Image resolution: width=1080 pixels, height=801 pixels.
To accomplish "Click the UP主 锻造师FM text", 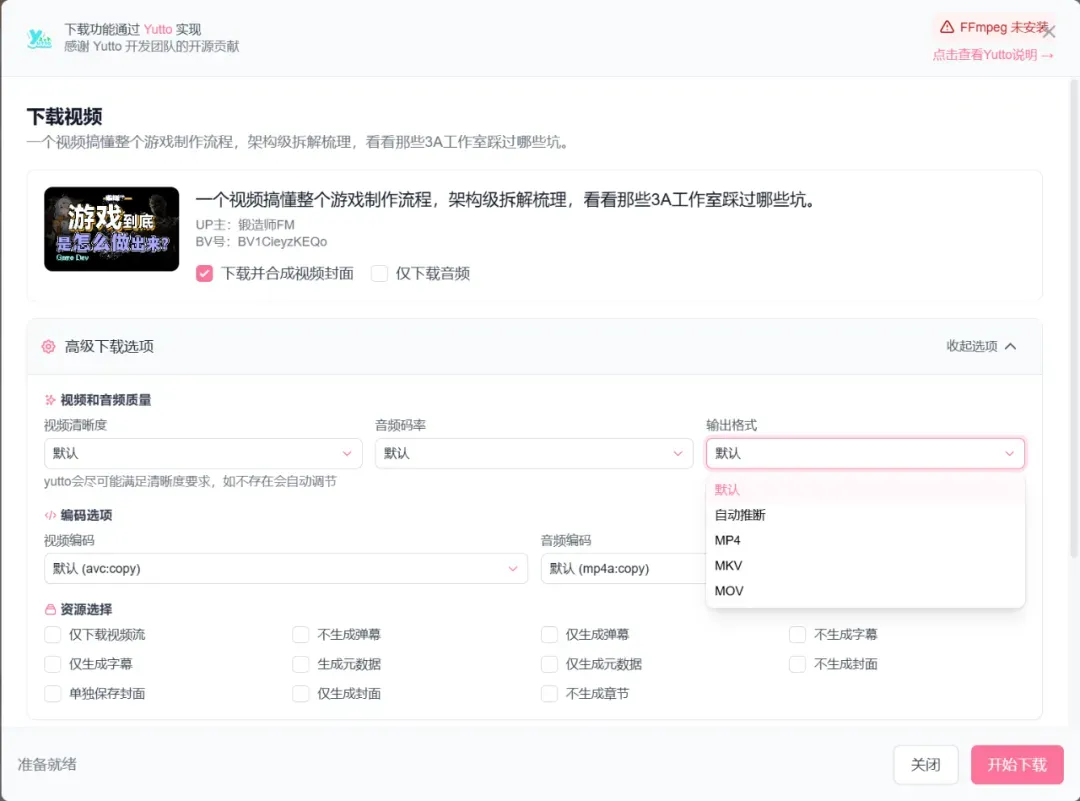I will (245, 225).
